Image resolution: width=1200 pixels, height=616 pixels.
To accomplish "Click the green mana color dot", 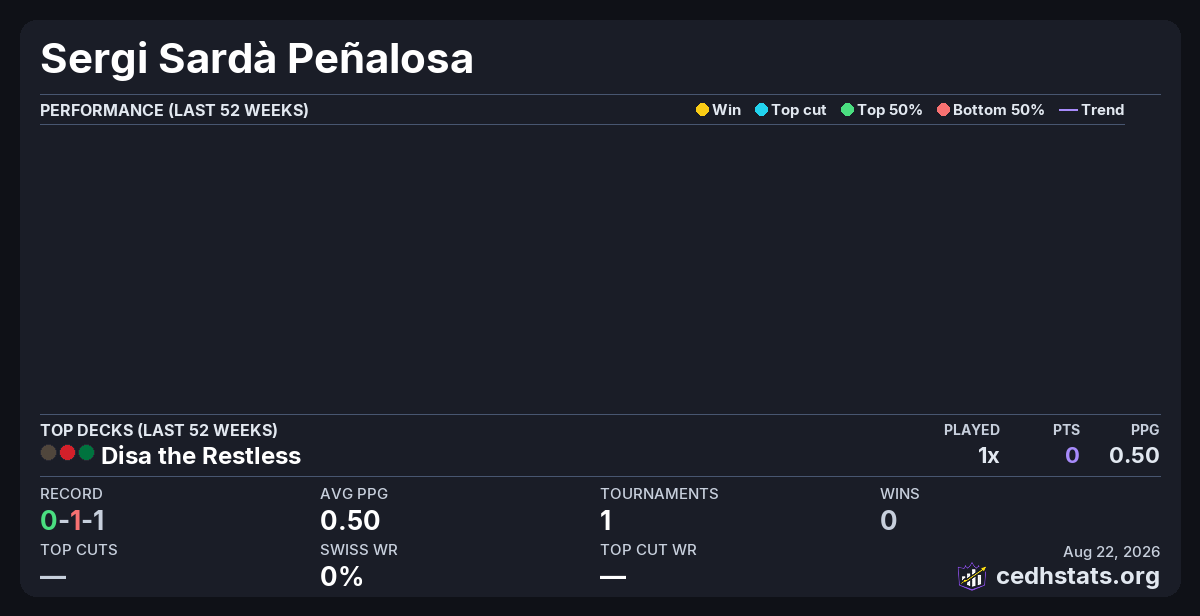I will click(86, 453).
